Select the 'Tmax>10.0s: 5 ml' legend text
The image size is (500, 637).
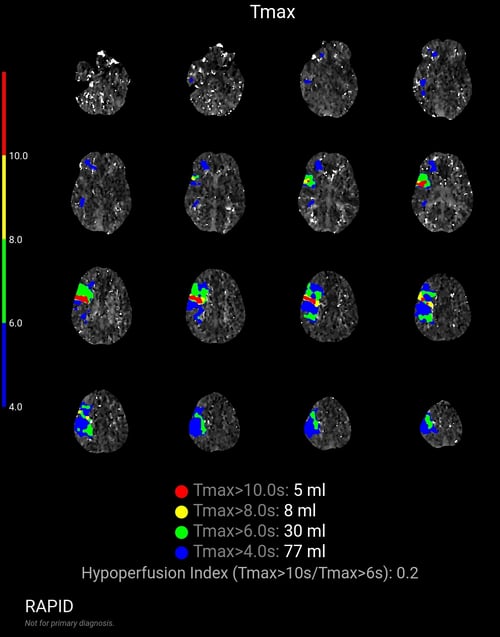pos(259,490)
